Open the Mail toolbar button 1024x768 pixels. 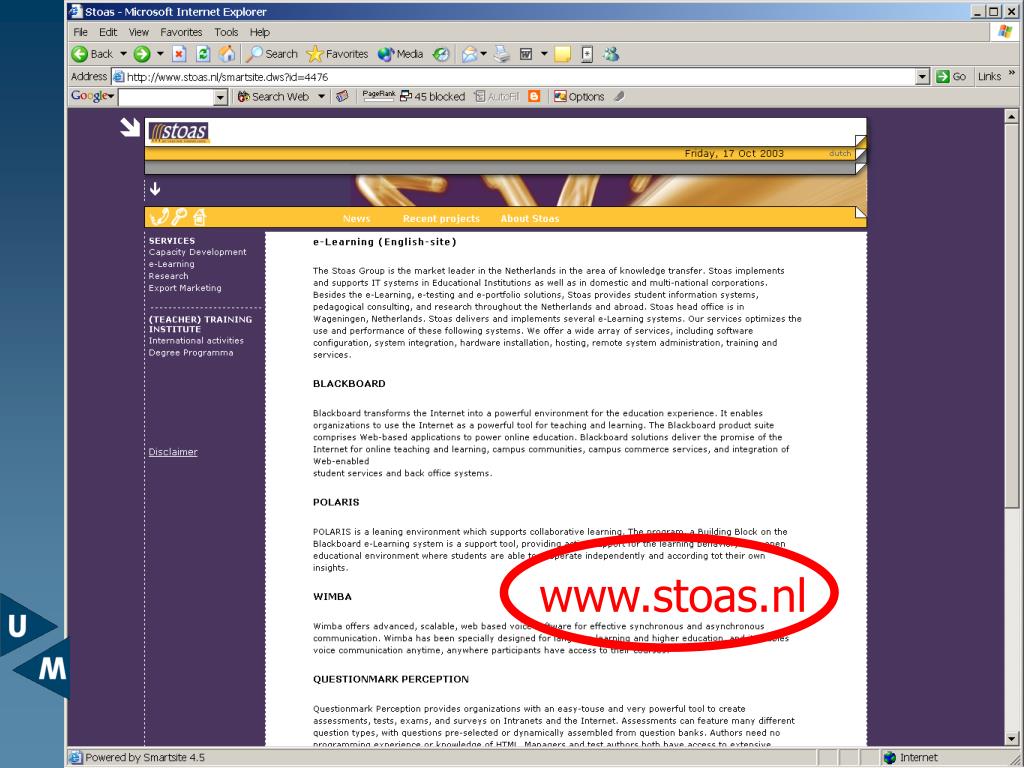pyautogui.click(x=470, y=54)
